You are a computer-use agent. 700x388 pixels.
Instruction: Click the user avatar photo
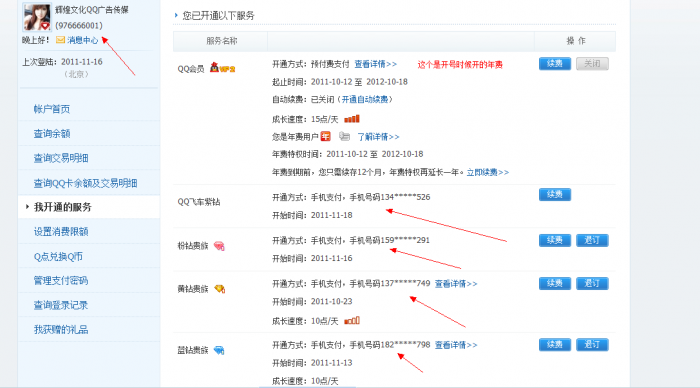(37, 17)
